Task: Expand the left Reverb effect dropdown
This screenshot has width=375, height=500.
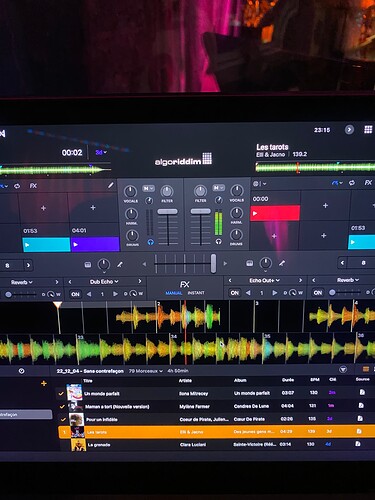Action: click(x=21, y=282)
